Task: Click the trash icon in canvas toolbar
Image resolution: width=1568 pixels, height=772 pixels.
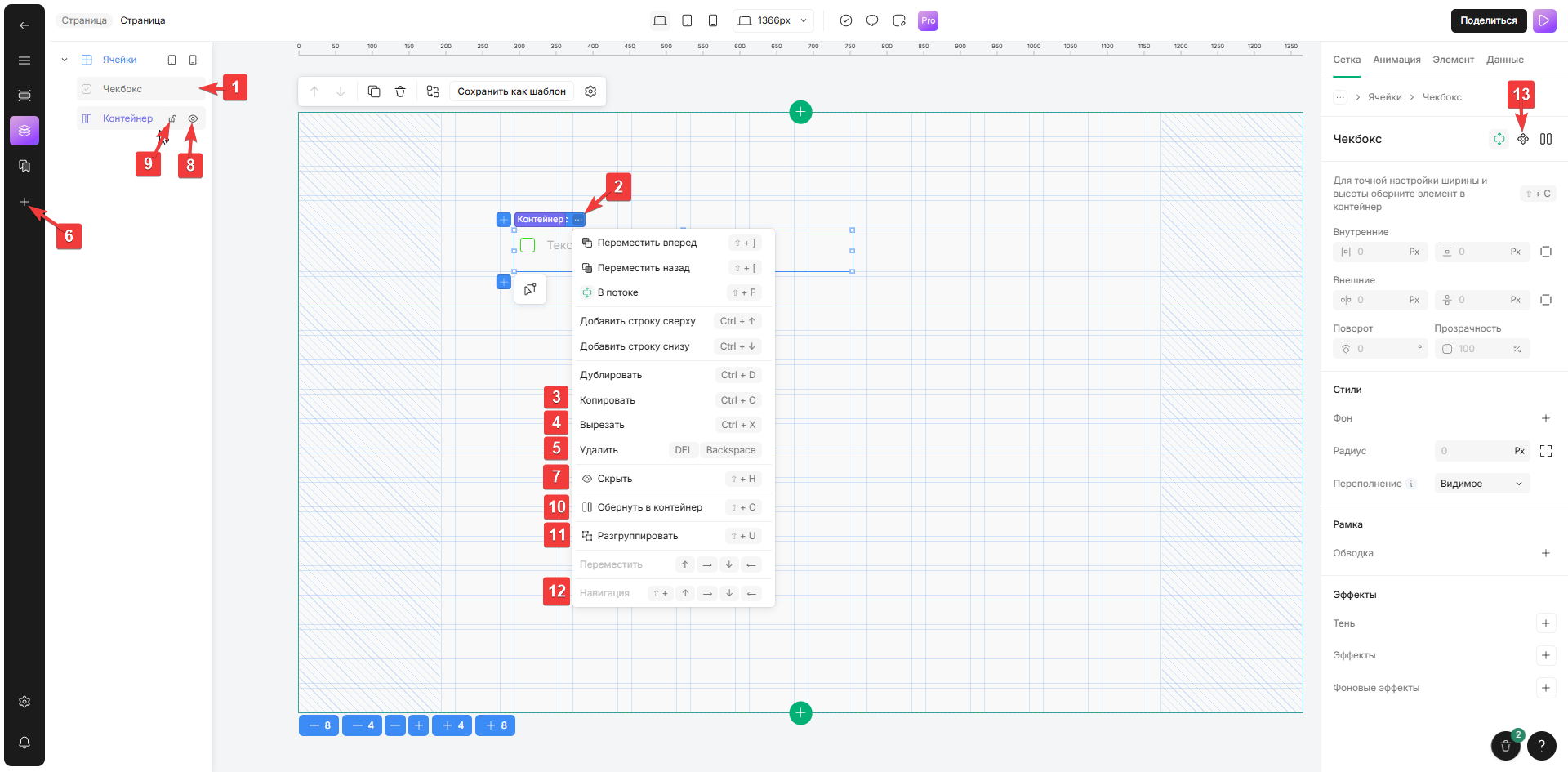Action: point(400,91)
